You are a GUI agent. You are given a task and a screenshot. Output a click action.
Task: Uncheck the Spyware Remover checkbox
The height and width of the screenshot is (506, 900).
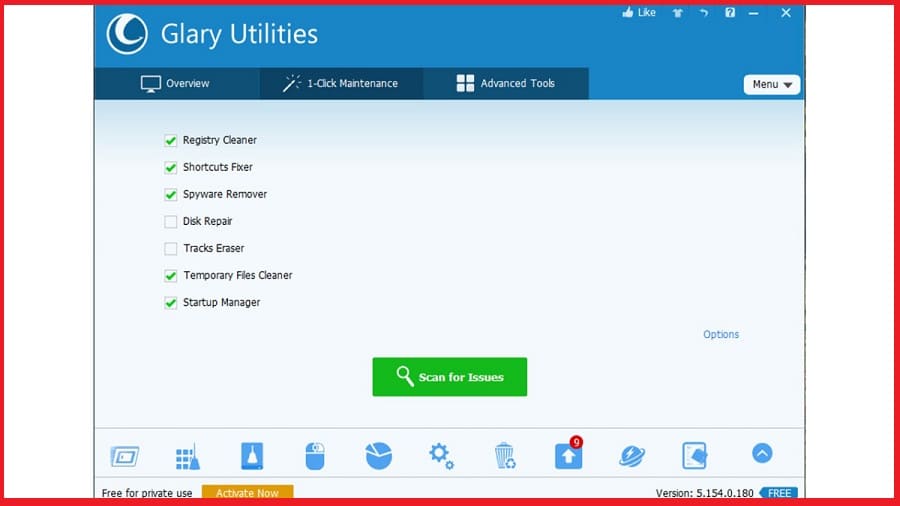pos(170,194)
